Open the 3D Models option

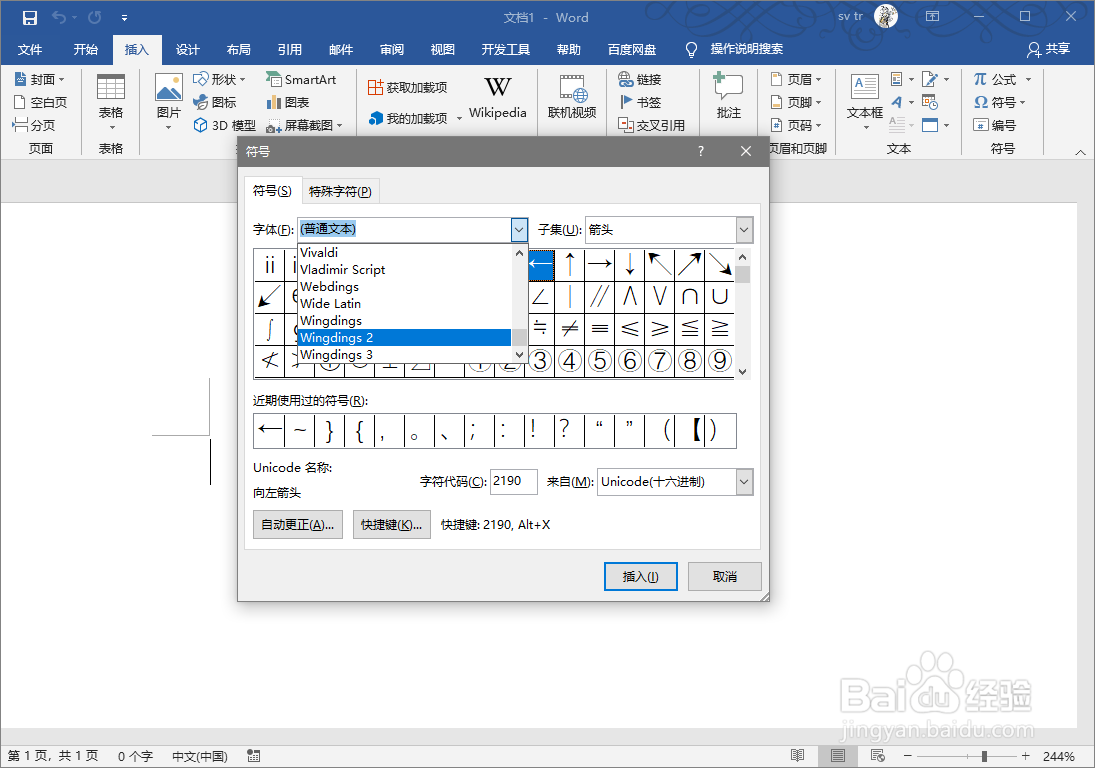223,125
